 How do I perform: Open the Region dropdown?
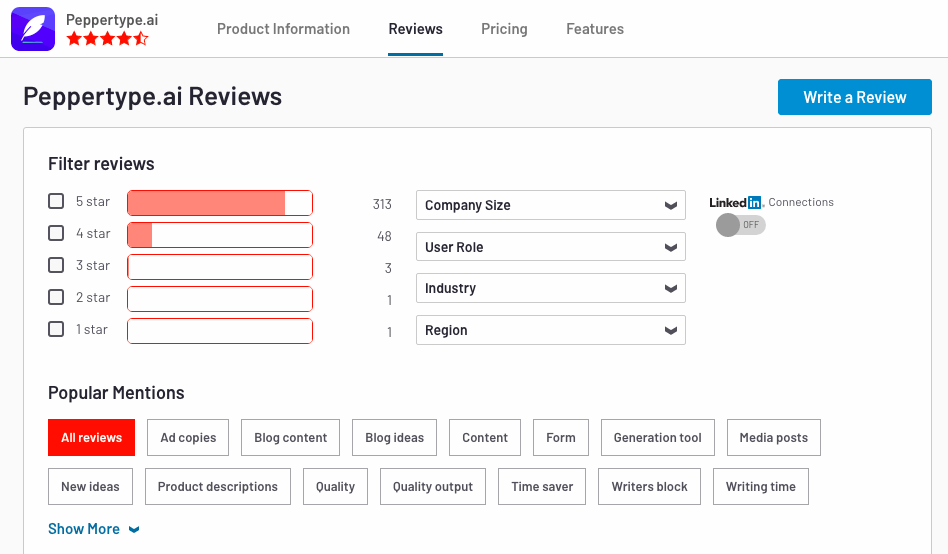[x=551, y=330]
